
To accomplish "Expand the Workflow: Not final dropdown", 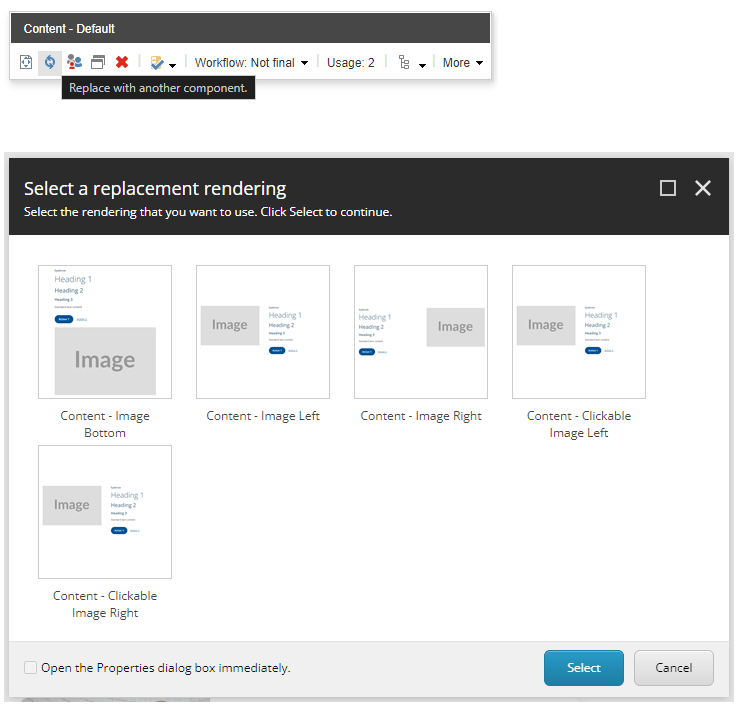I will point(251,63).
